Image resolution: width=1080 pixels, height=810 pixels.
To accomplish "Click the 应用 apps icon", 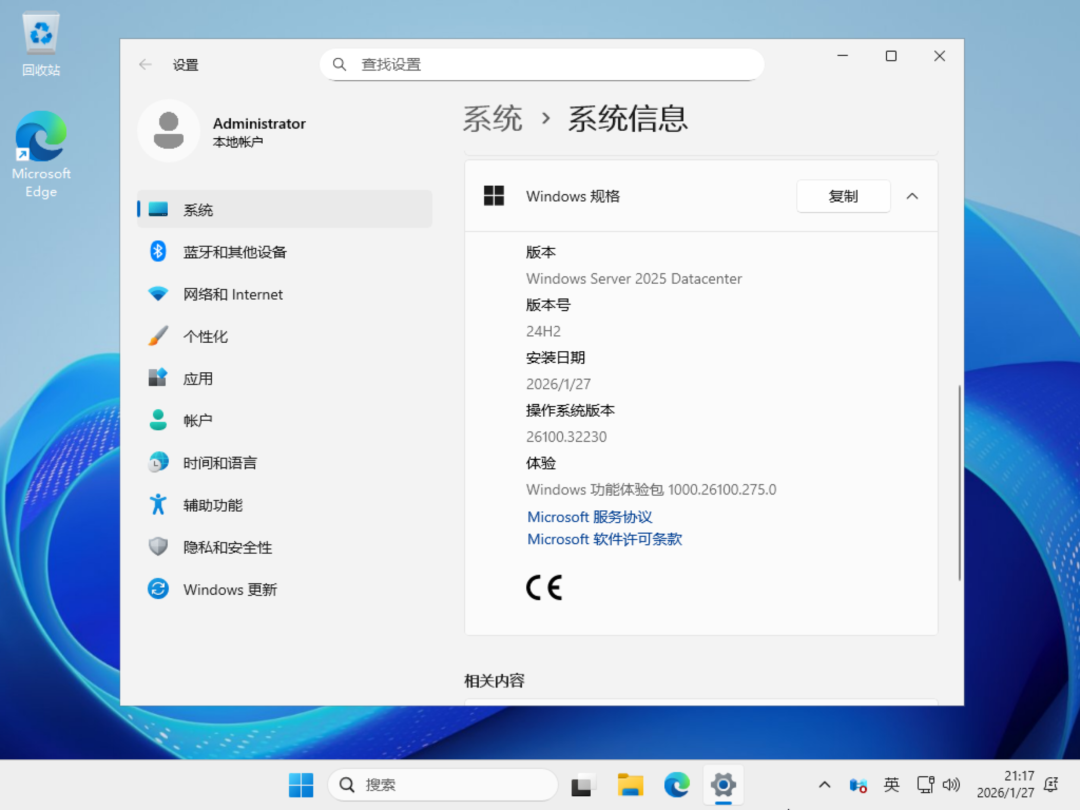I will [x=158, y=378].
